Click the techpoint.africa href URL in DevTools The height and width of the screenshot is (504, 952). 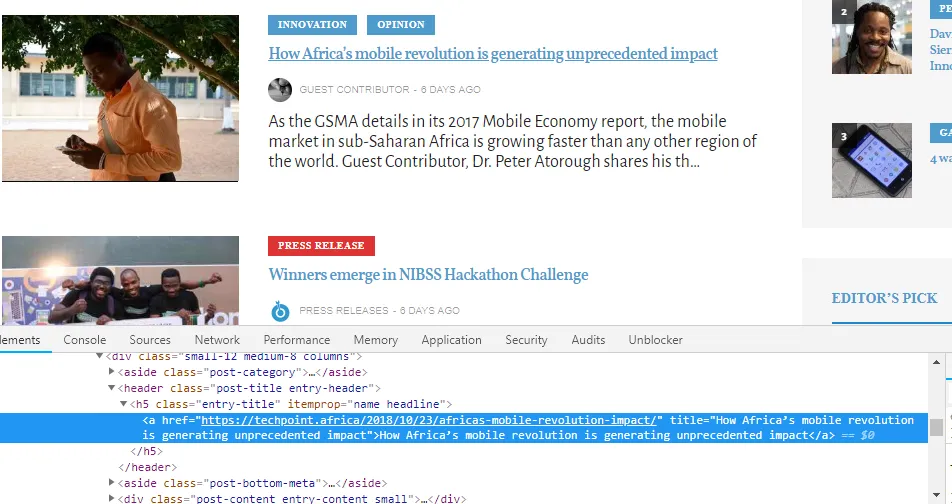(x=431, y=420)
